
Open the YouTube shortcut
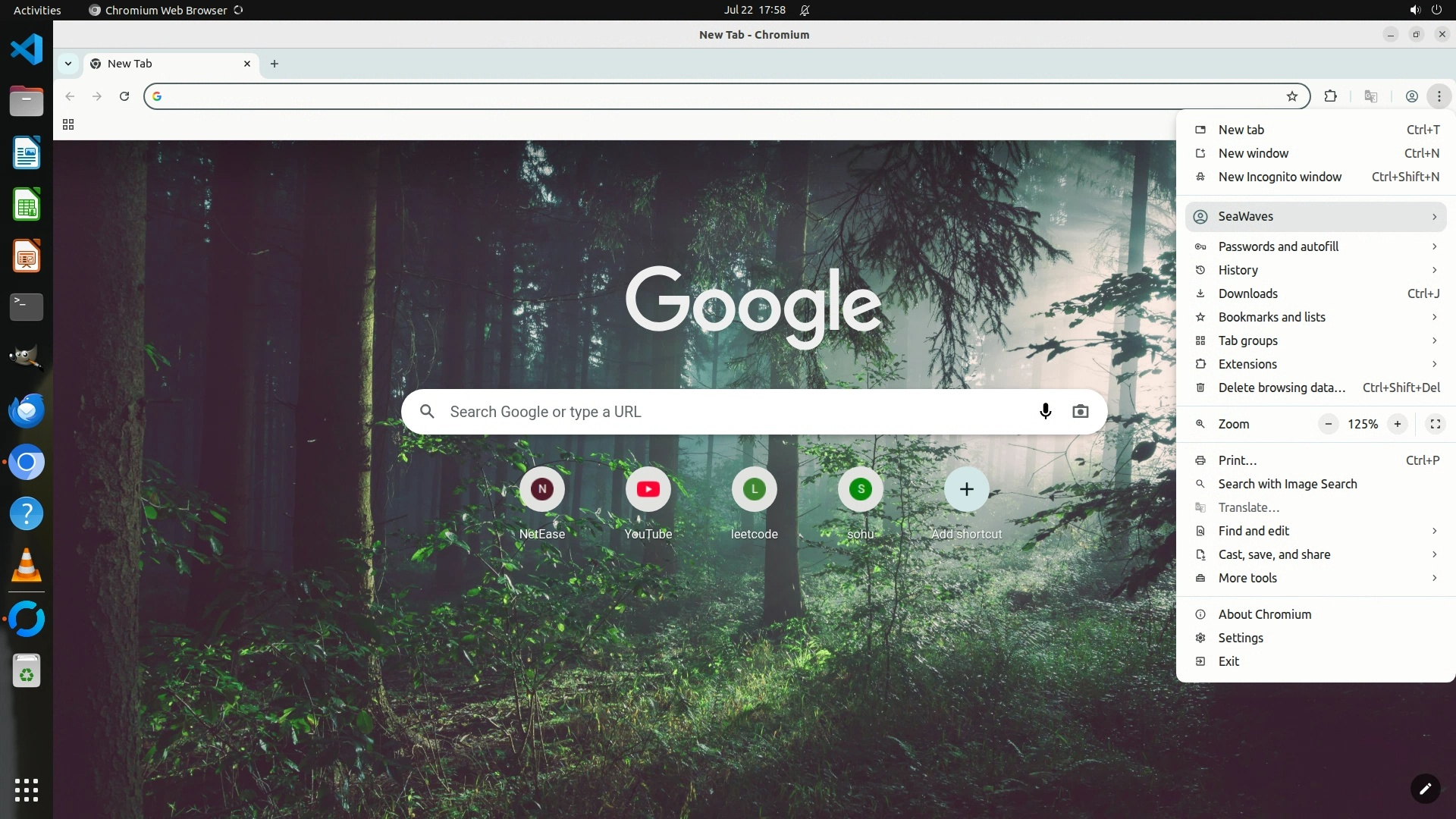pos(648,490)
